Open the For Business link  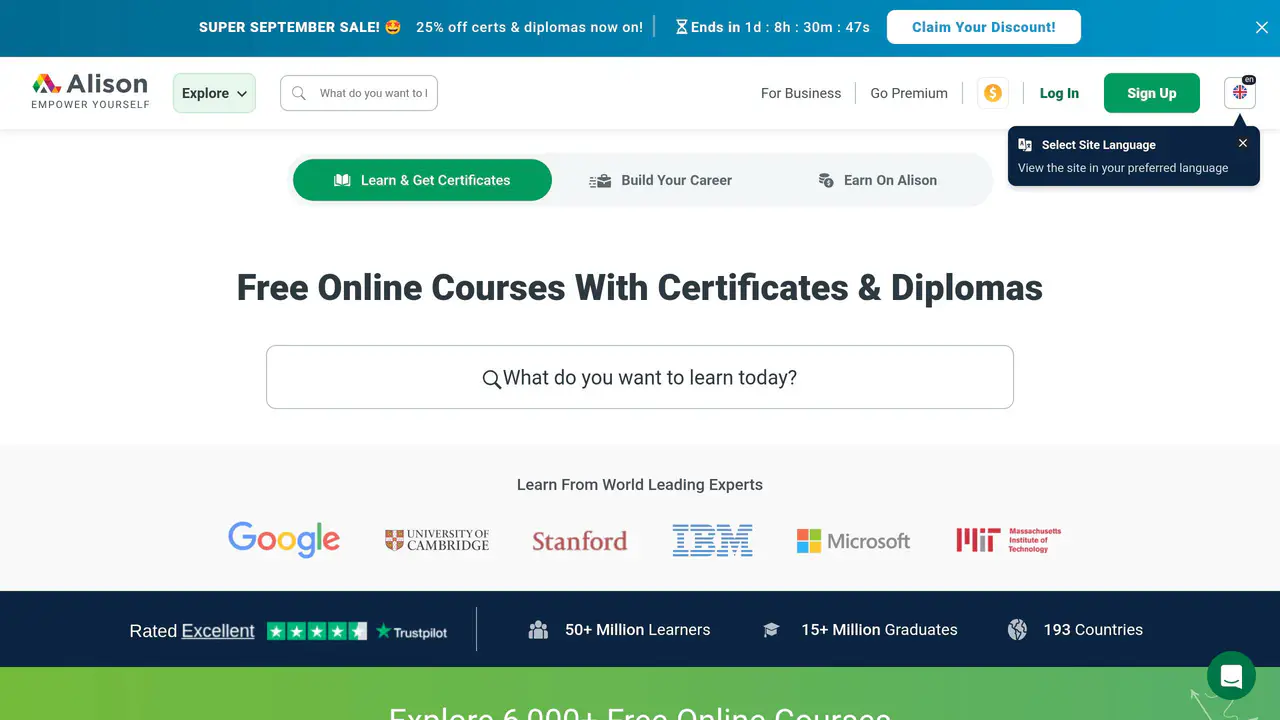pos(801,93)
